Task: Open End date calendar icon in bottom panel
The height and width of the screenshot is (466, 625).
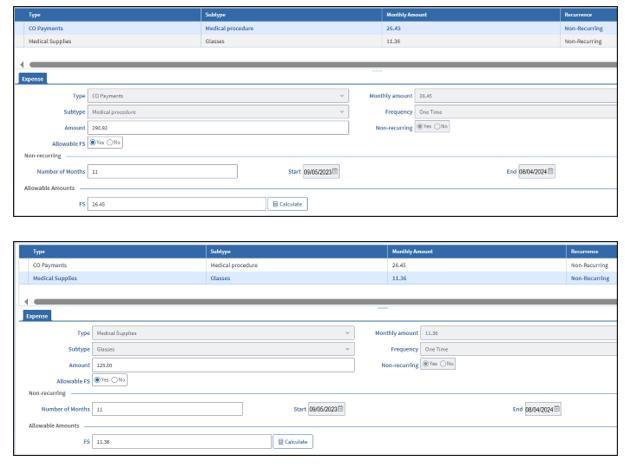Action: (x=557, y=409)
